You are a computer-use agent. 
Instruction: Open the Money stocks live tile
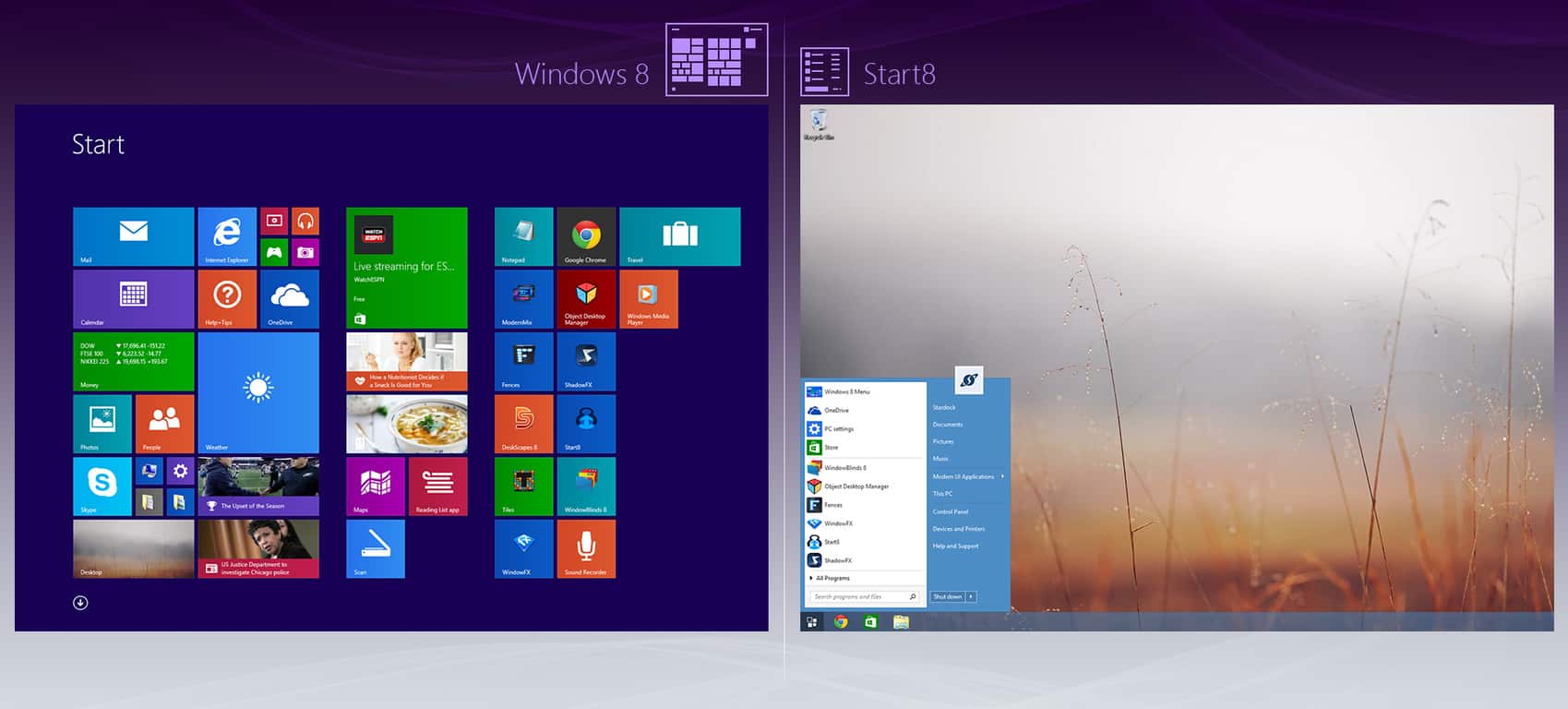coord(134,362)
